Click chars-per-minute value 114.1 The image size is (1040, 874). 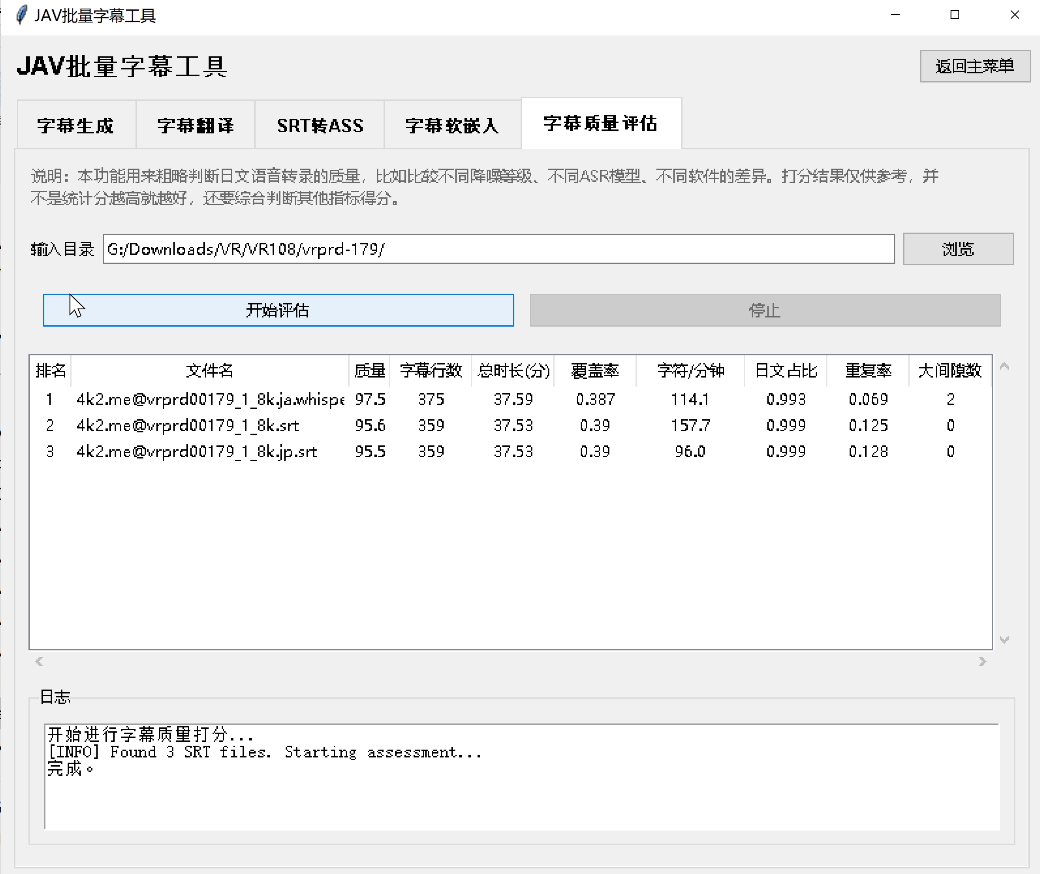pos(690,399)
